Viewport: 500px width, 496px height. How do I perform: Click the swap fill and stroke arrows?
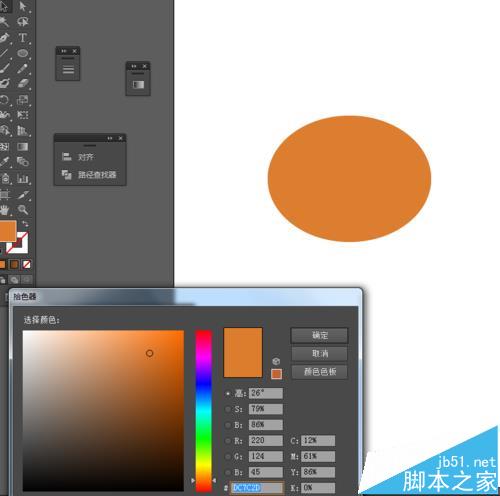click(x=25, y=224)
